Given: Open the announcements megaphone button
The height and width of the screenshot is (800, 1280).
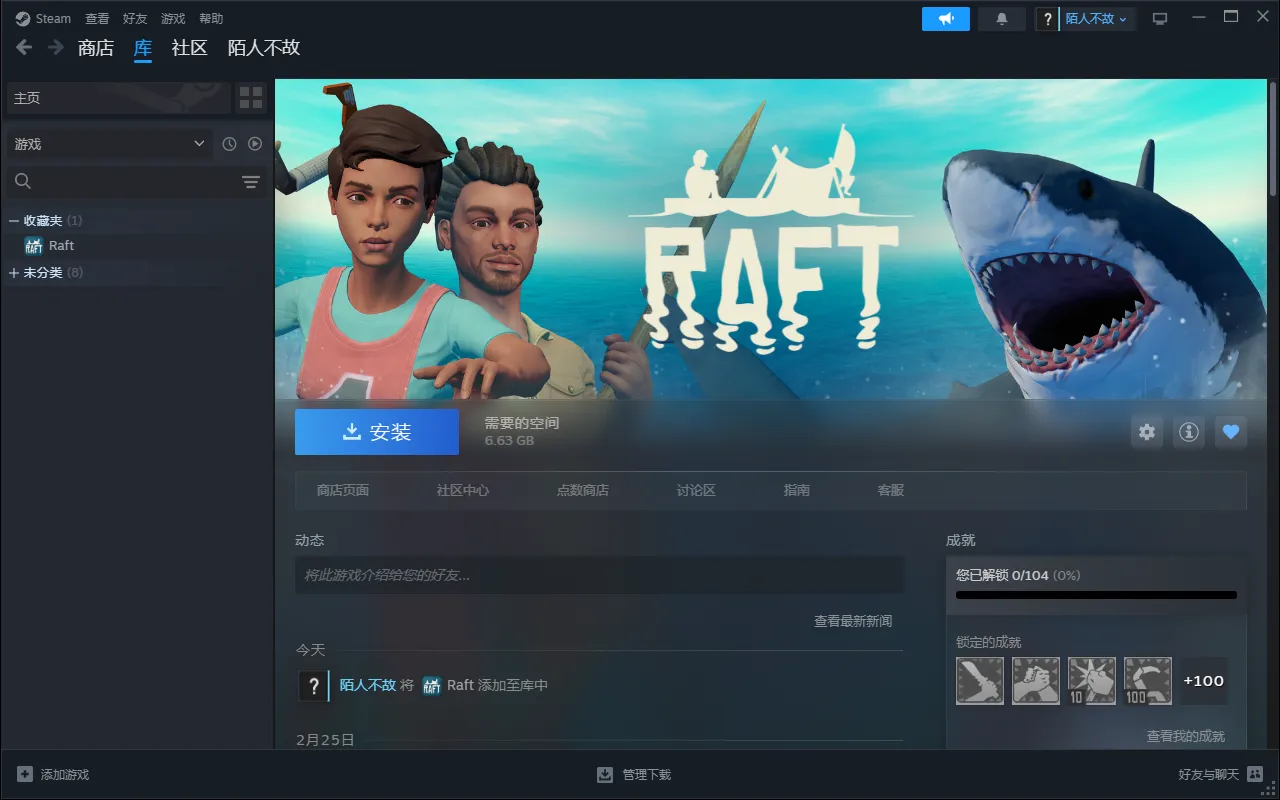Looking at the screenshot, I should [945, 19].
